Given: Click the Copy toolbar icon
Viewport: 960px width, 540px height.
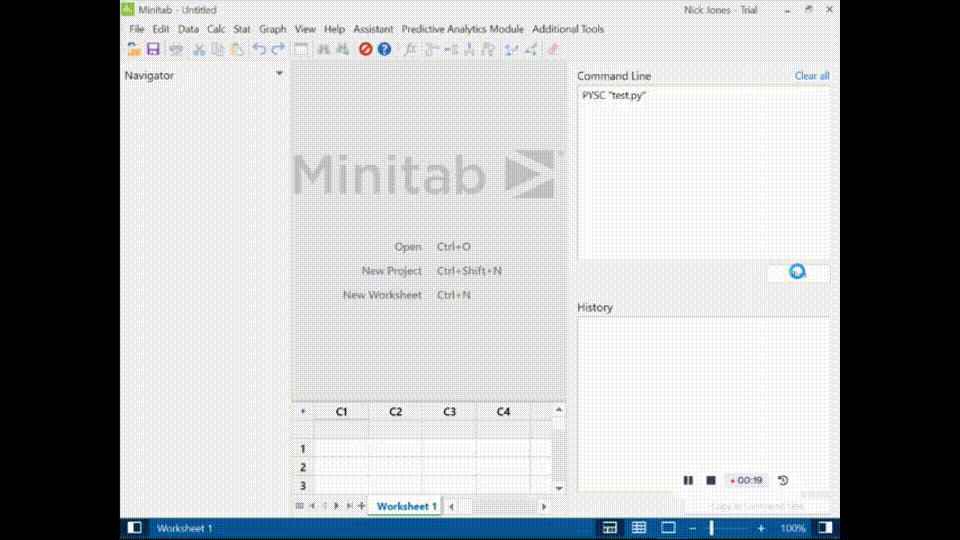Looking at the screenshot, I should tap(217, 49).
